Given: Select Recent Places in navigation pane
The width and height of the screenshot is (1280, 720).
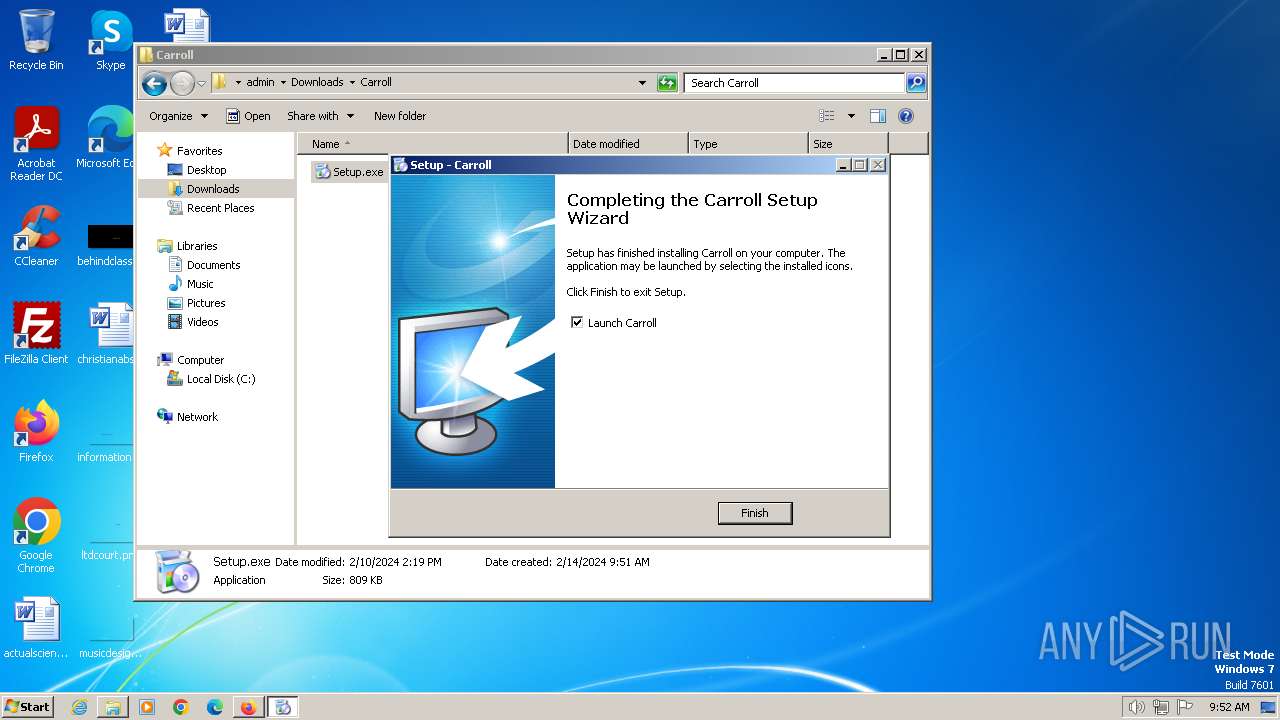Looking at the screenshot, I should pos(220,208).
